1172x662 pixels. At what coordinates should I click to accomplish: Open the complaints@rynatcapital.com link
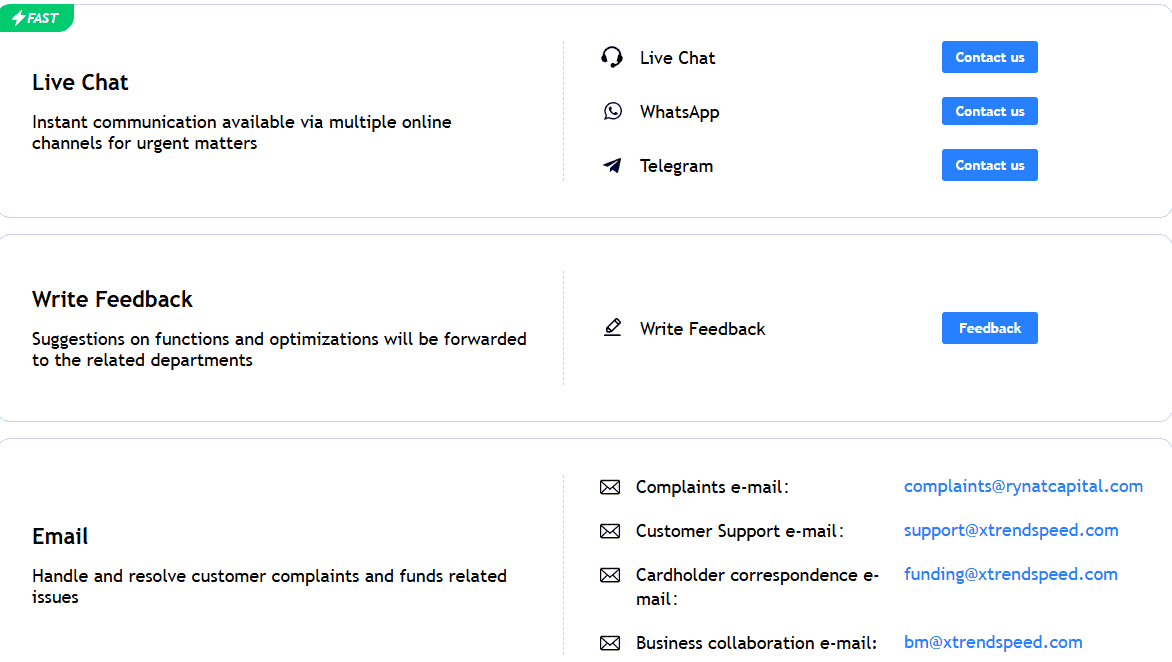[x=1023, y=486]
